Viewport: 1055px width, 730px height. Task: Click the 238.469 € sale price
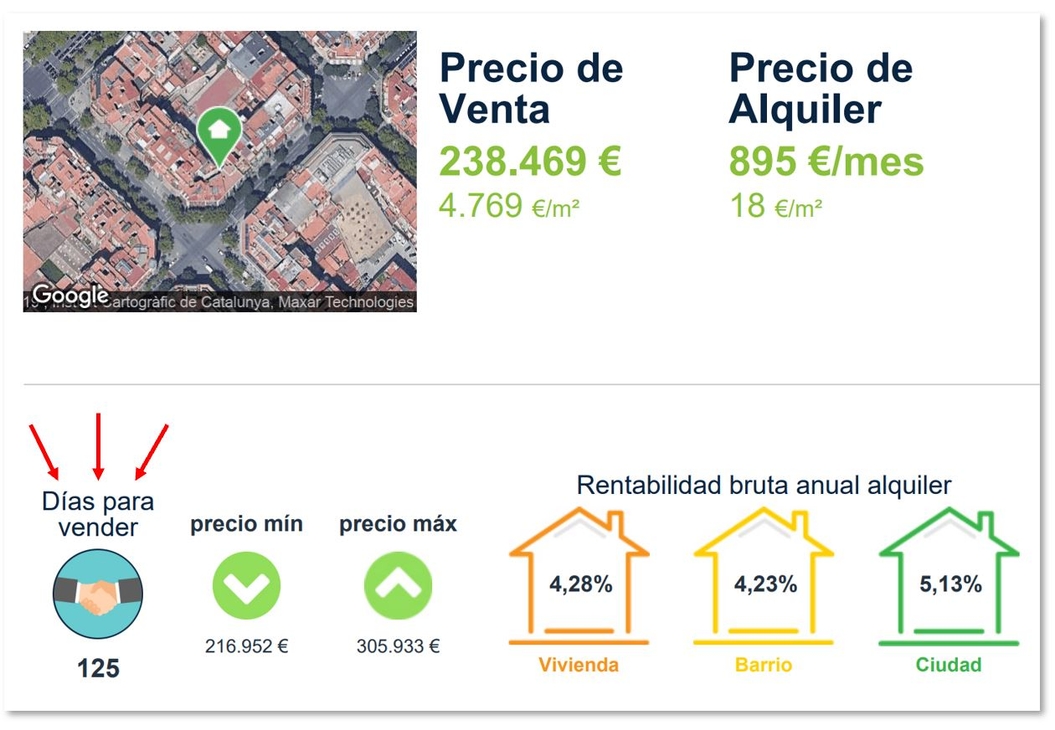tap(530, 161)
